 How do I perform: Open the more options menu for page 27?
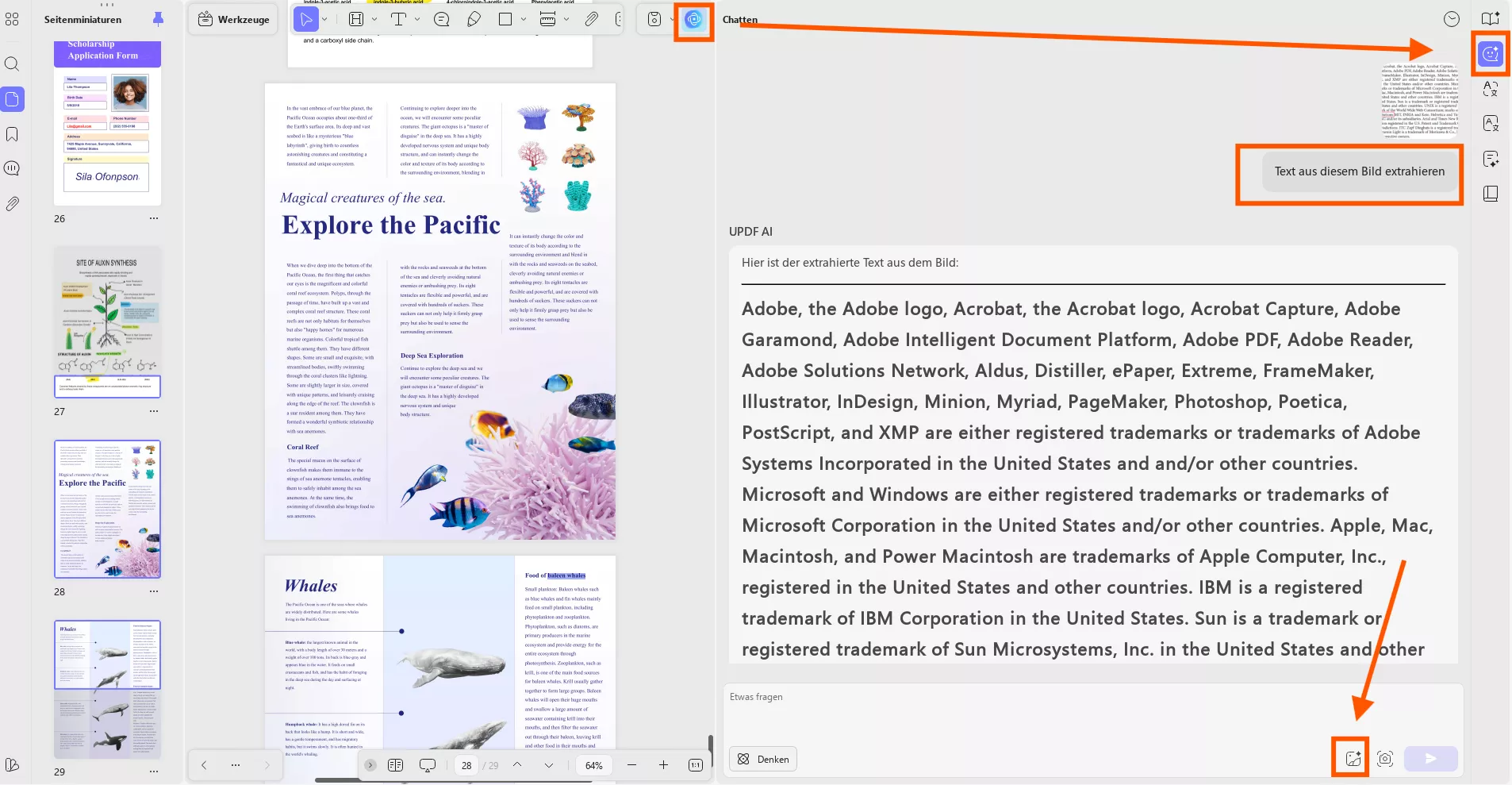(x=154, y=411)
